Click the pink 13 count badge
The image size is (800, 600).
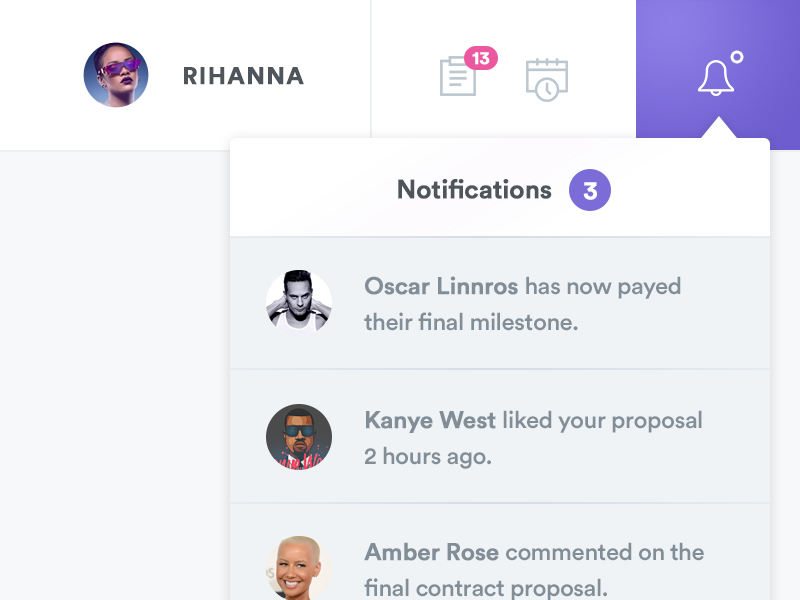[x=481, y=59]
